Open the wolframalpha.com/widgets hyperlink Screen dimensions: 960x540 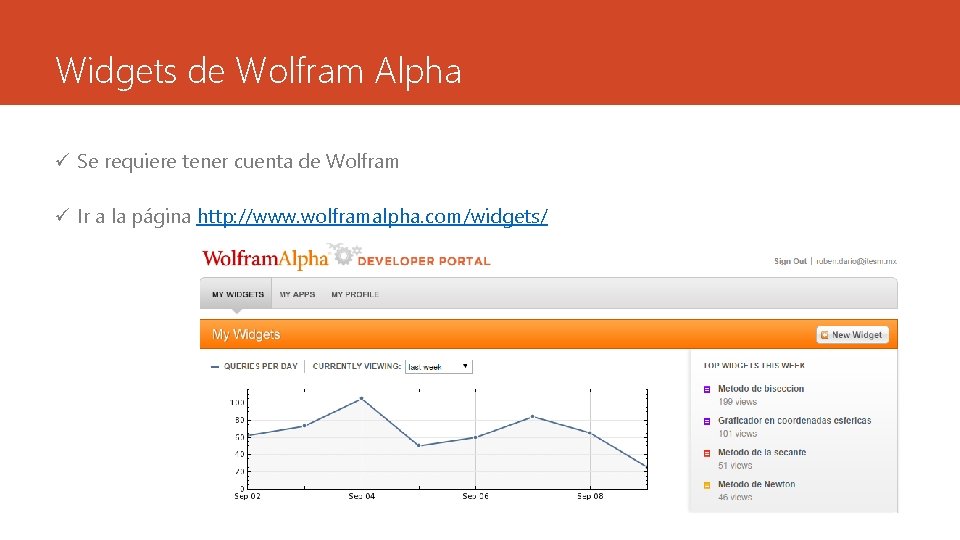click(x=372, y=216)
